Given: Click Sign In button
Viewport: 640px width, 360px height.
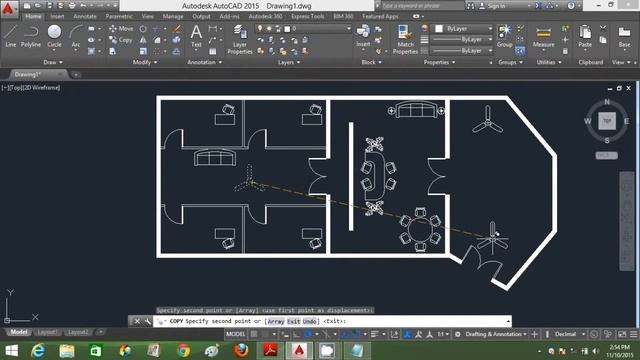Looking at the screenshot, I should coord(492,6).
